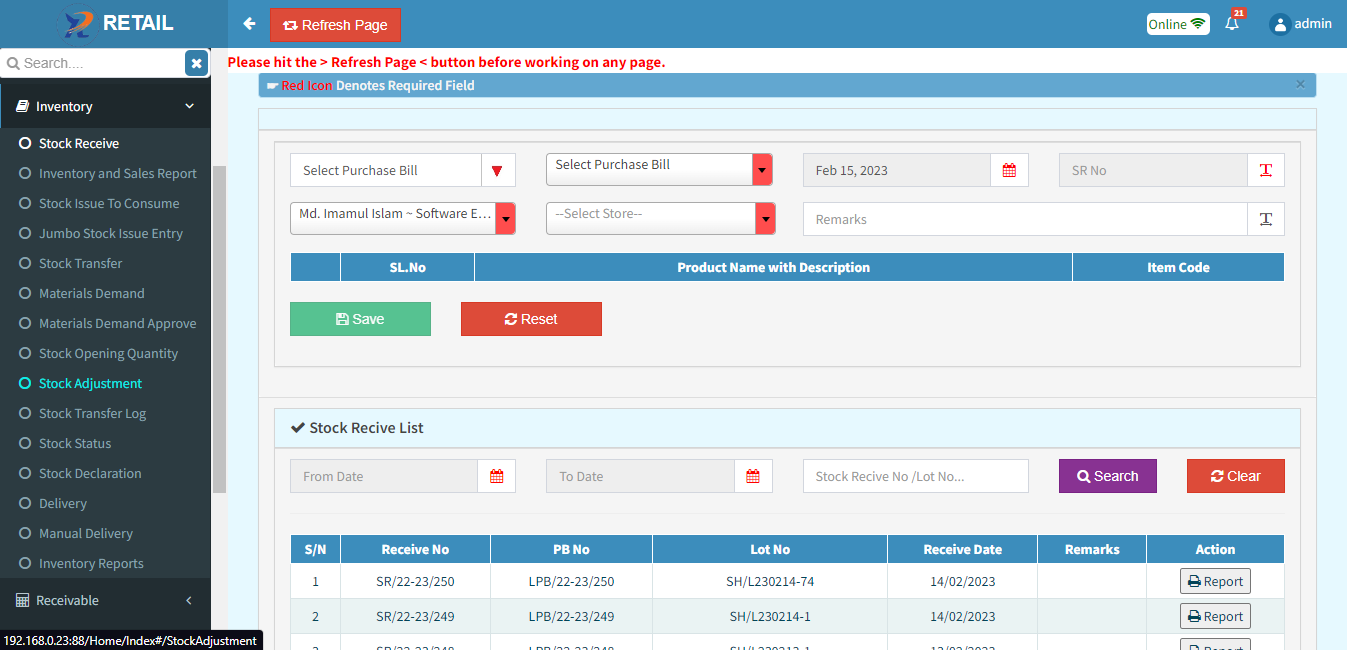Clear sidebar search with the X icon

coord(196,63)
